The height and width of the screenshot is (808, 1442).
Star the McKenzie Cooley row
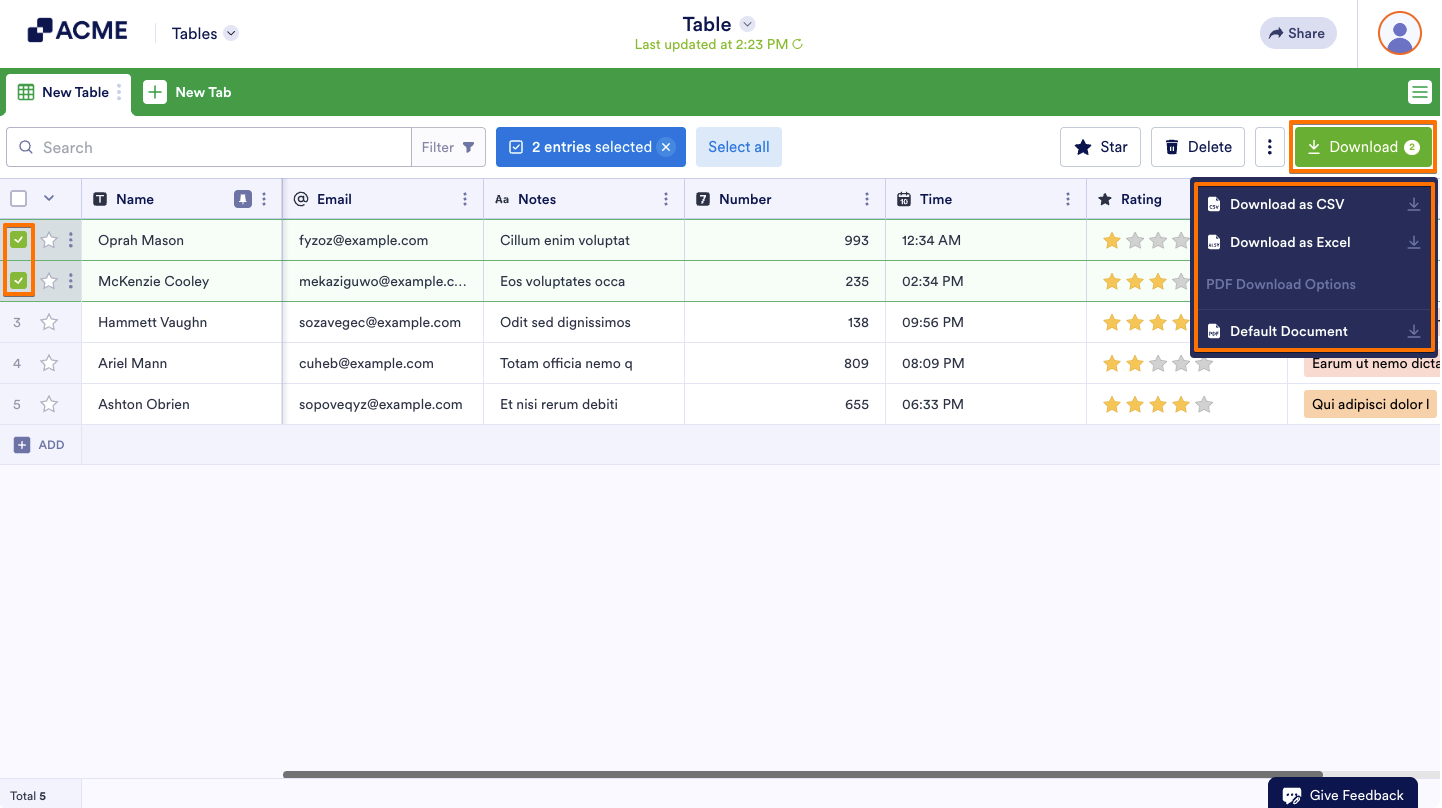(x=49, y=281)
